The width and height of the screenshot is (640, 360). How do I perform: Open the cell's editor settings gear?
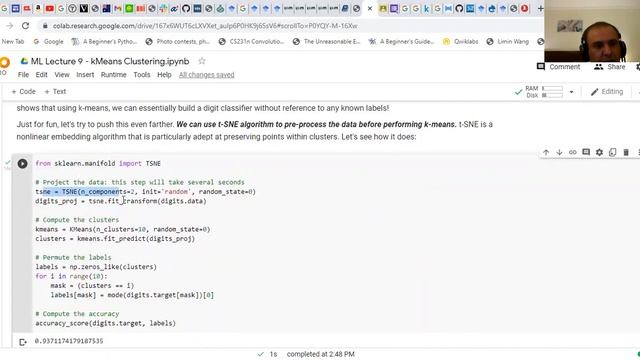[599, 152]
